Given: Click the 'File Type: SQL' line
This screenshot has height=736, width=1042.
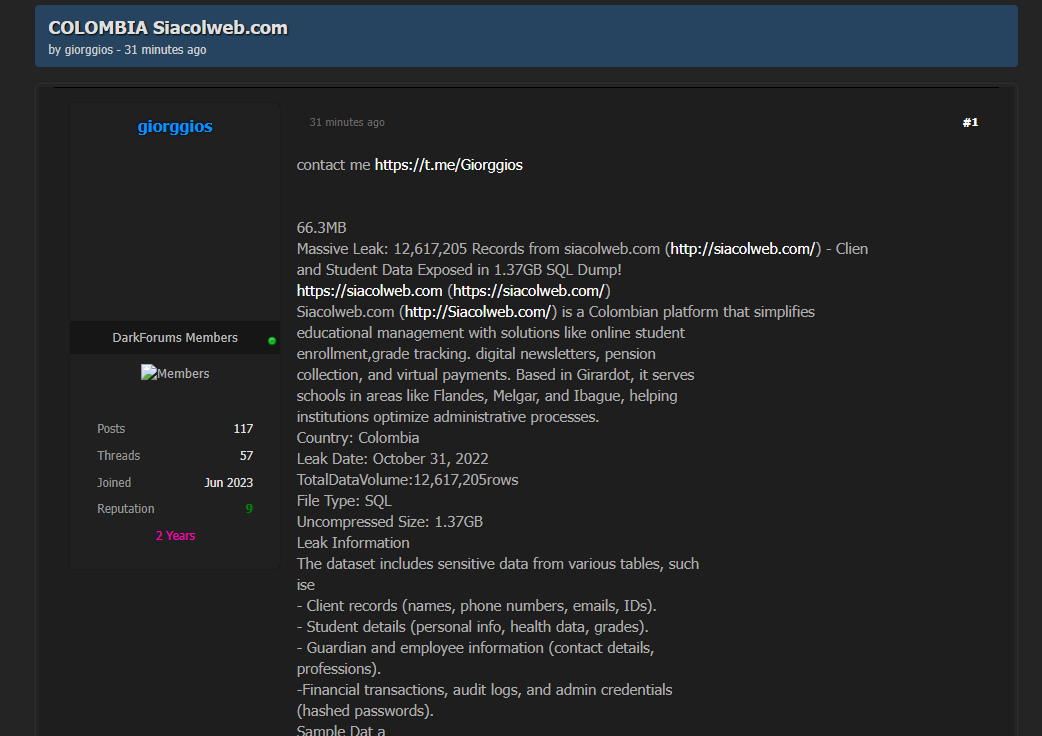Looking at the screenshot, I should click(x=344, y=502).
